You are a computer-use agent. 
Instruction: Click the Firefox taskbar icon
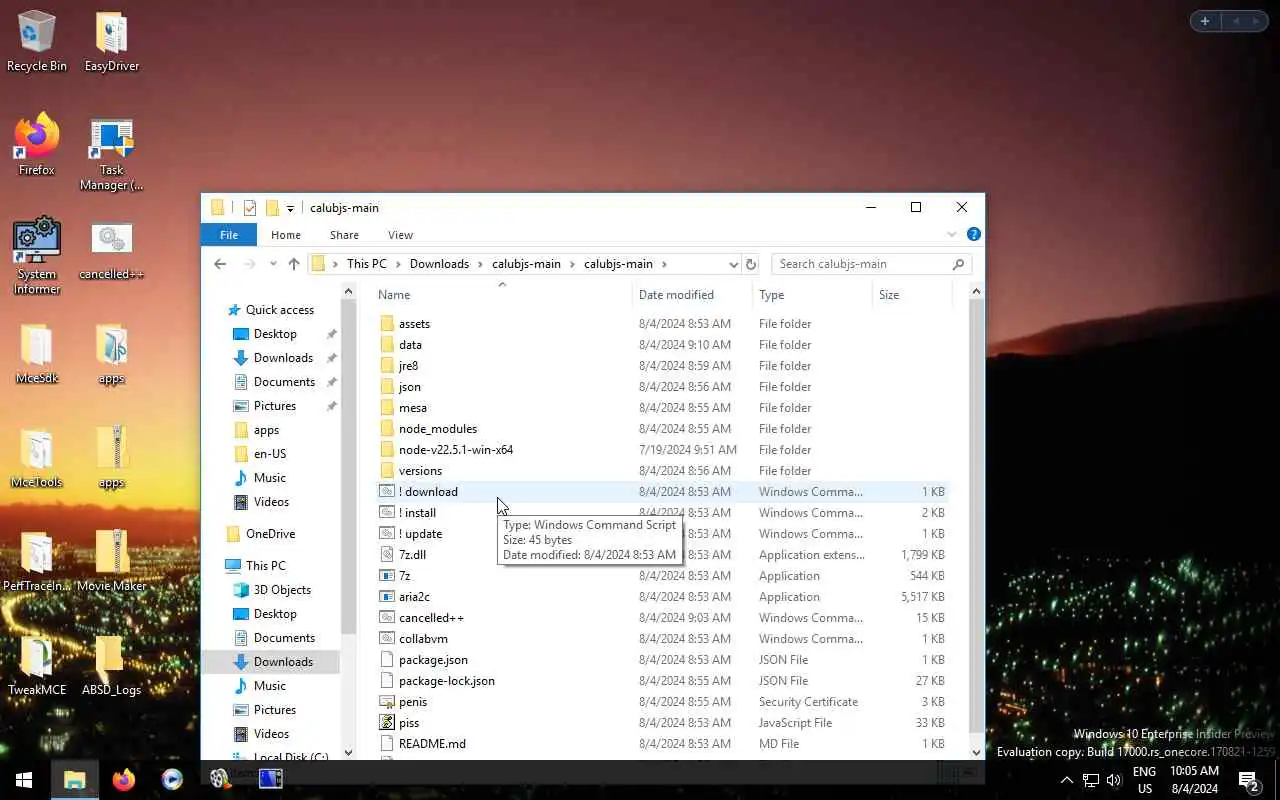[123, 780]
